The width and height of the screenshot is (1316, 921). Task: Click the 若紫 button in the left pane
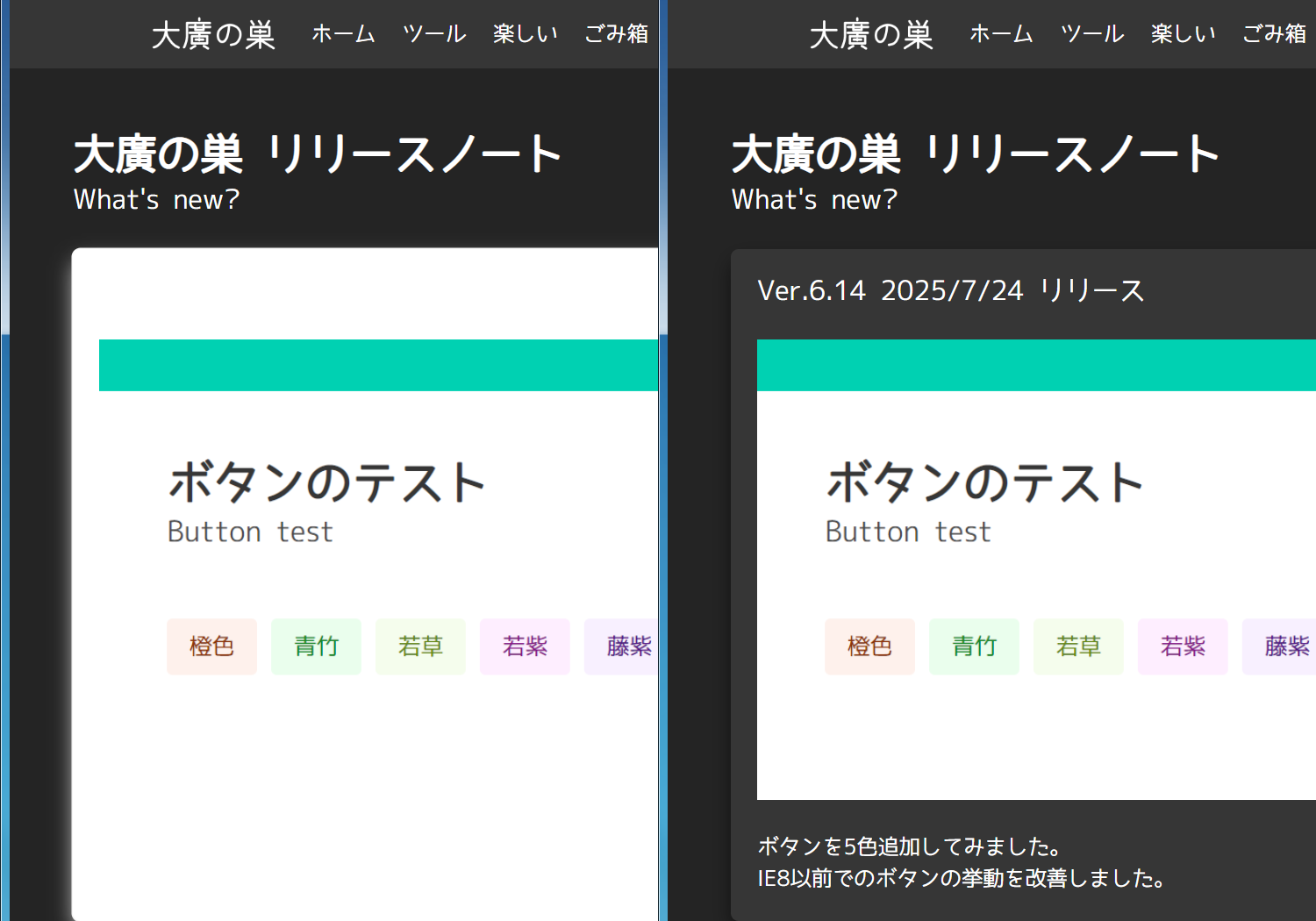(525, 646)
